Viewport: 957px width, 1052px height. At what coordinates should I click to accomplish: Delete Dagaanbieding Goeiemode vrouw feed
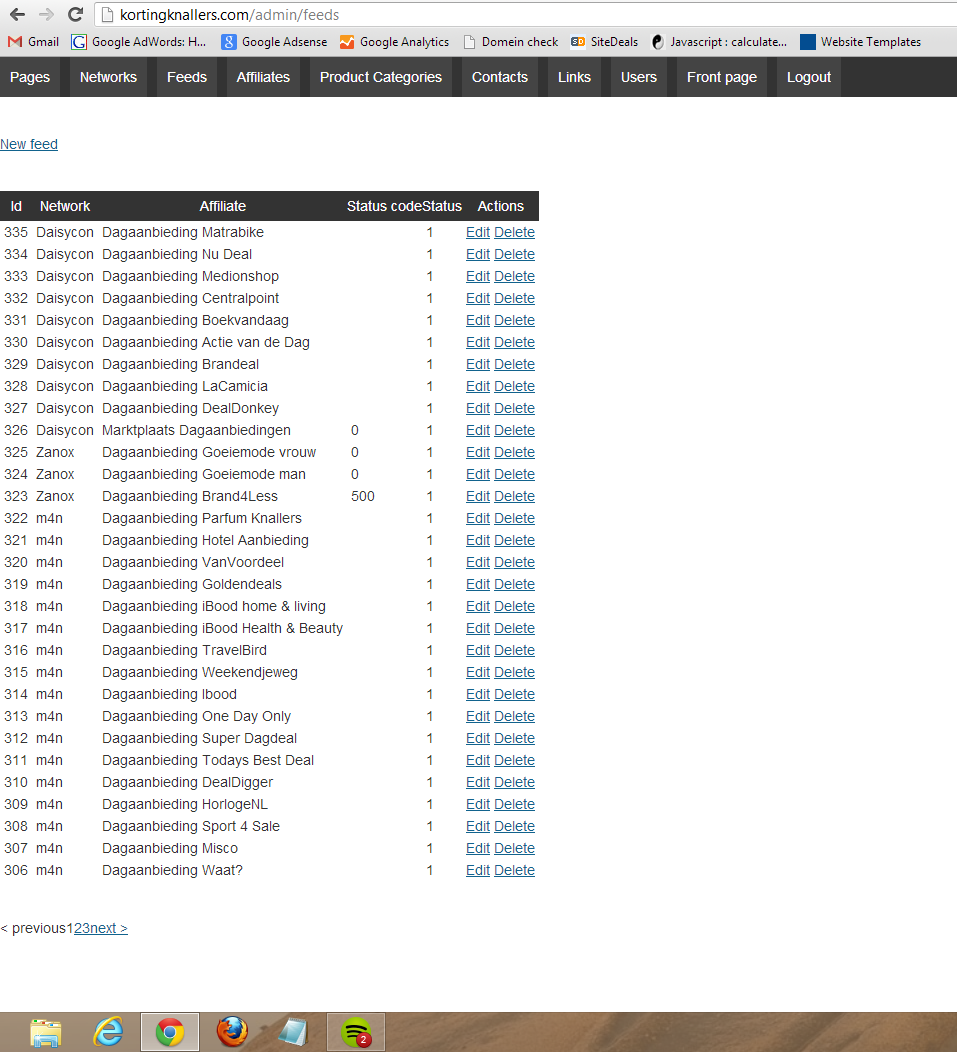[514, 452]
